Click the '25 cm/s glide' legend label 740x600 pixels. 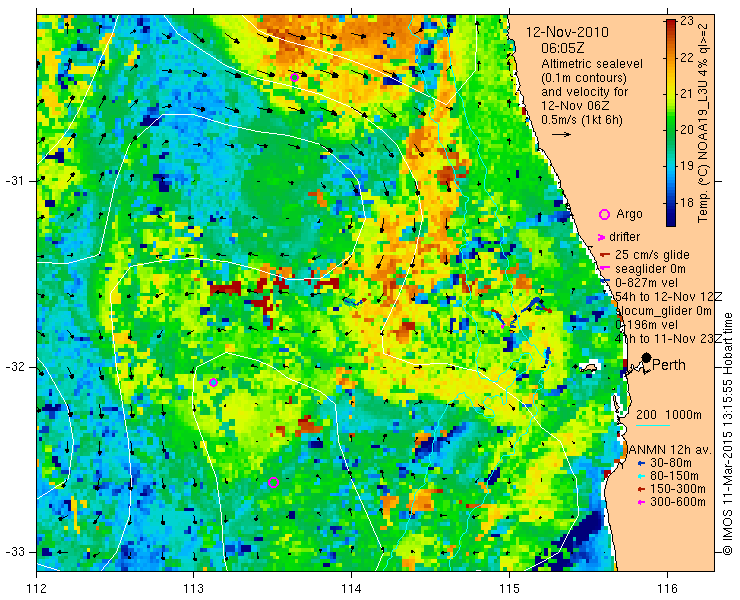[x=652, y=255]
